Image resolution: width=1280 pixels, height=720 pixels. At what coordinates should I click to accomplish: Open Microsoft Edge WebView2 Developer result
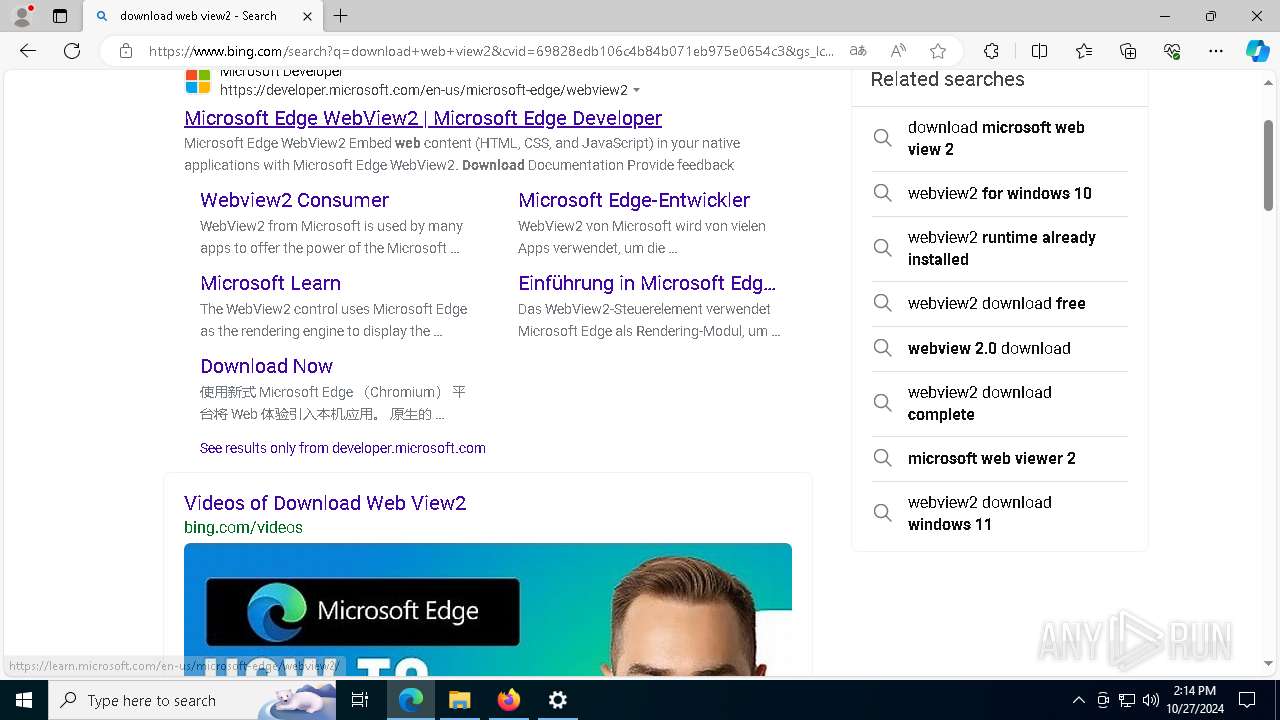point(423,118)
